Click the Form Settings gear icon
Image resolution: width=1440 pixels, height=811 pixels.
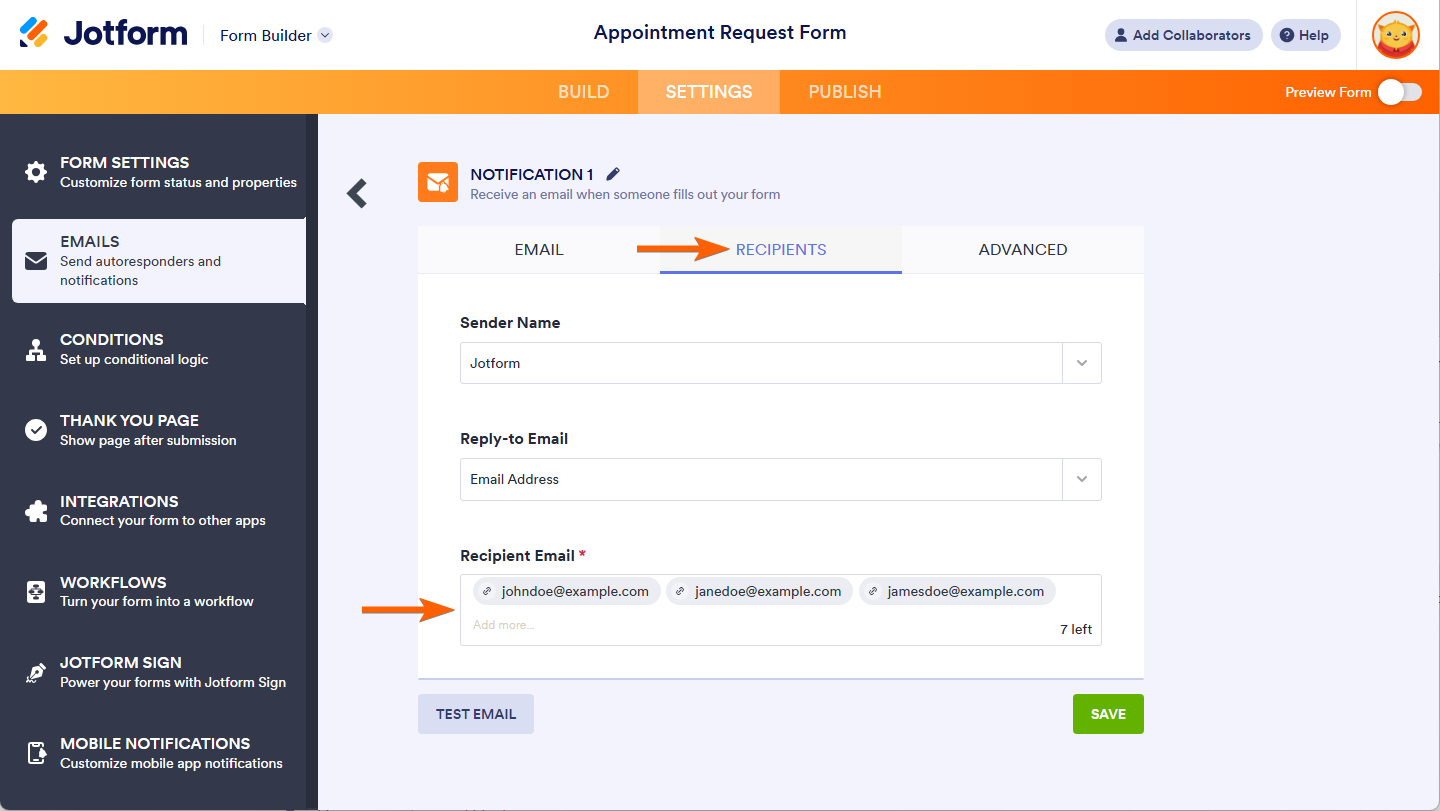[36, 172]
